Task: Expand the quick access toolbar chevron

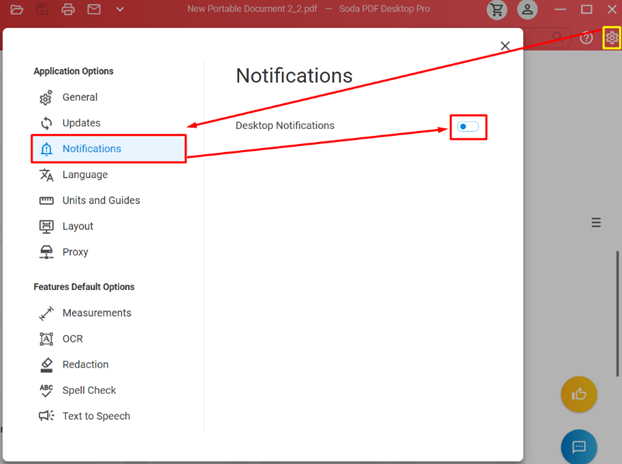Action: pos(120,10)
